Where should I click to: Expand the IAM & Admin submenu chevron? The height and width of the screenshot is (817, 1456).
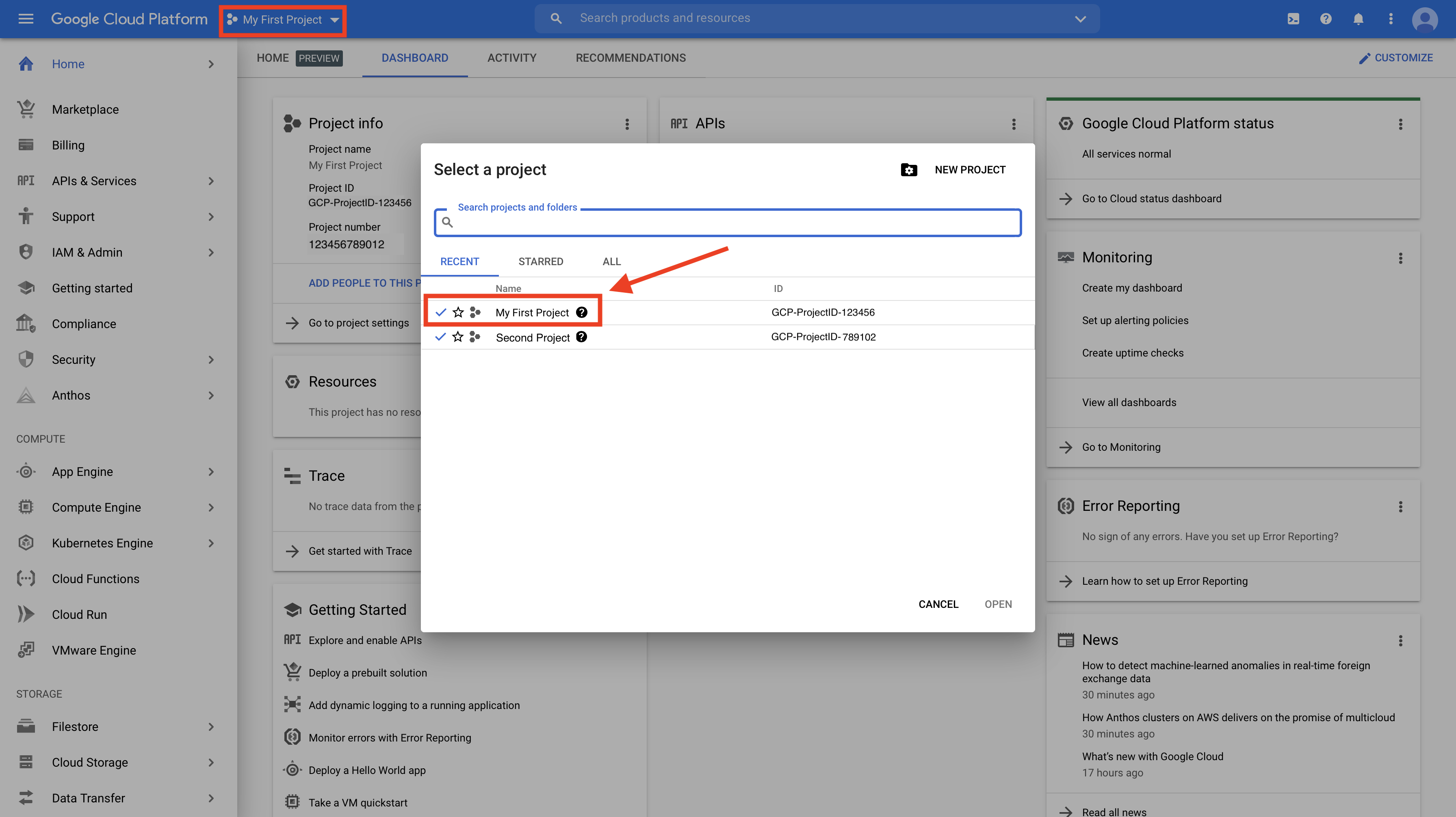click(211, 252)
